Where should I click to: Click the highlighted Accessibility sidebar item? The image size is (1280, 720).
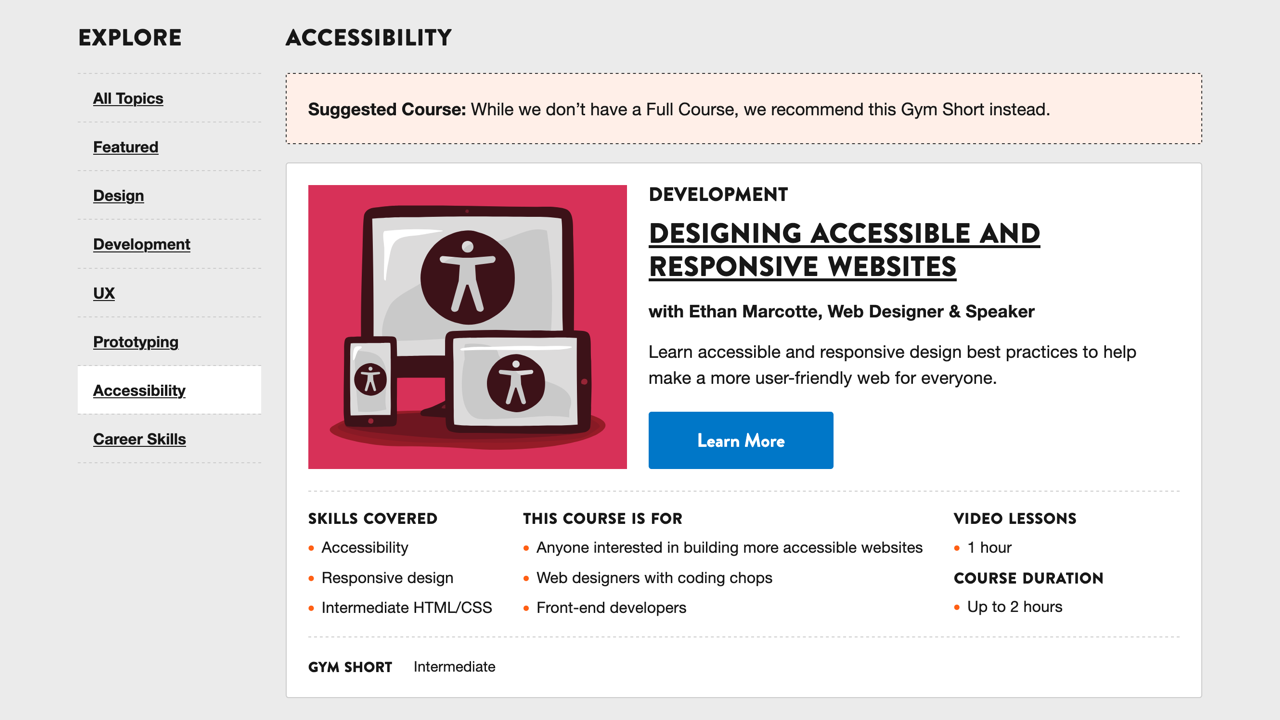pyautogui.click(x=139, y=391)
